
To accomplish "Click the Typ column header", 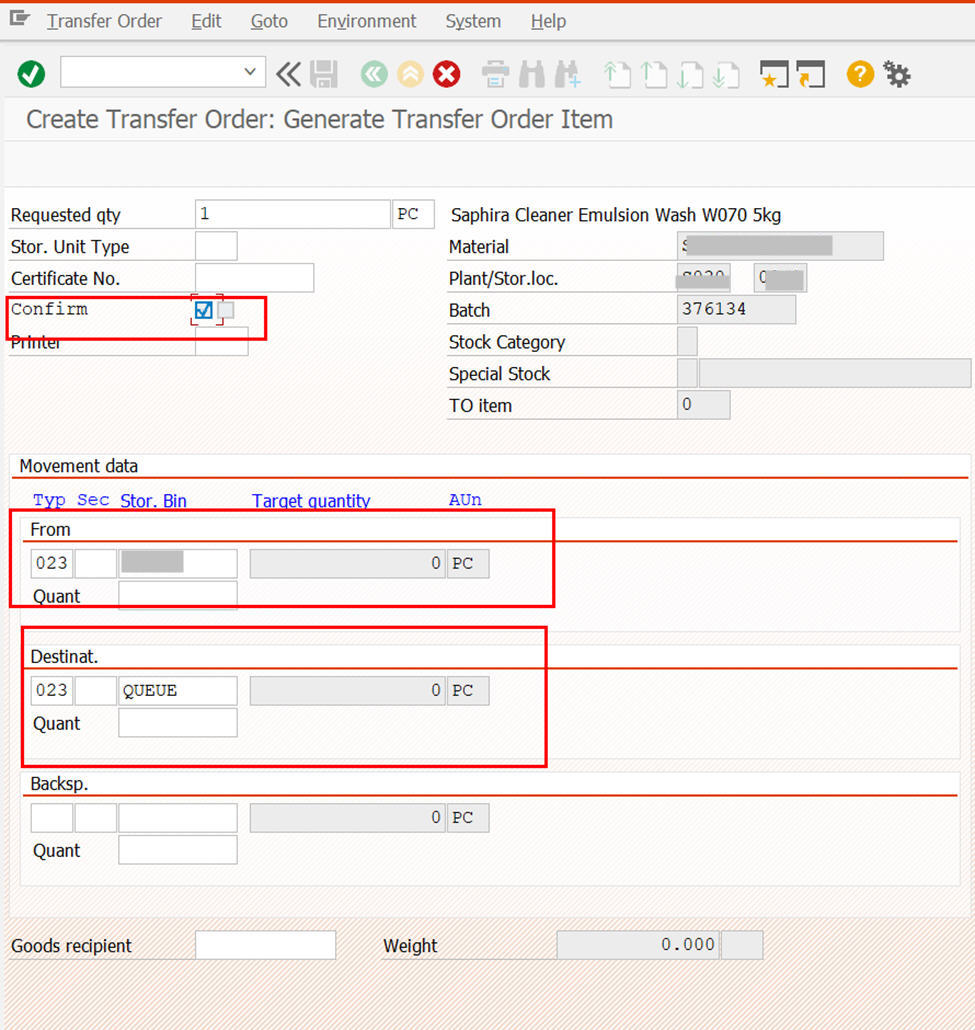I will (49, 501).
